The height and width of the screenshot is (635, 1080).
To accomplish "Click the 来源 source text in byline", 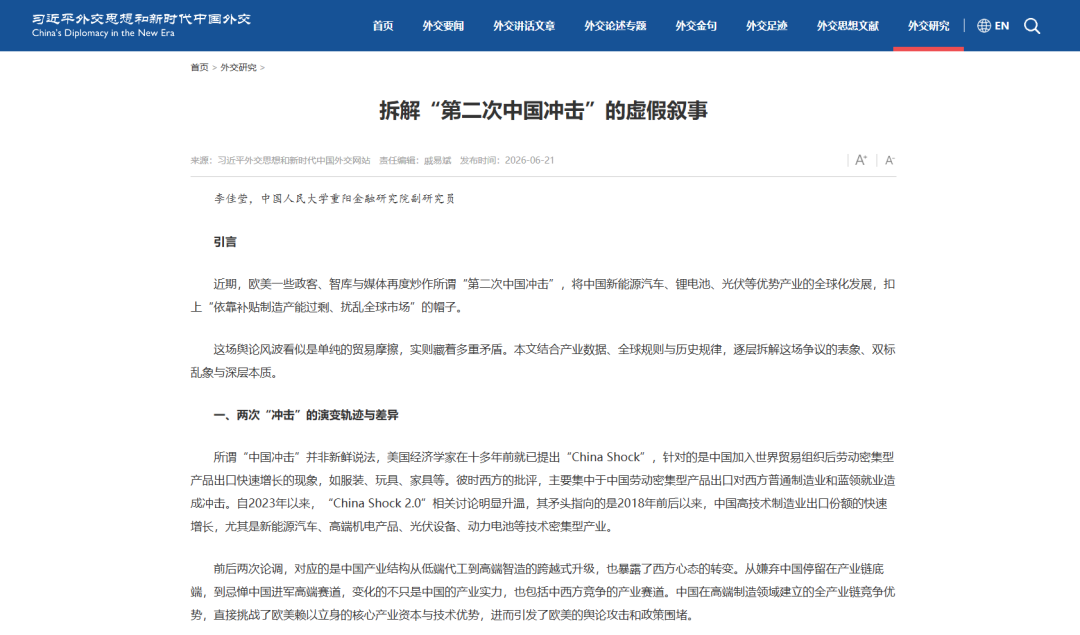I will 280,160.
